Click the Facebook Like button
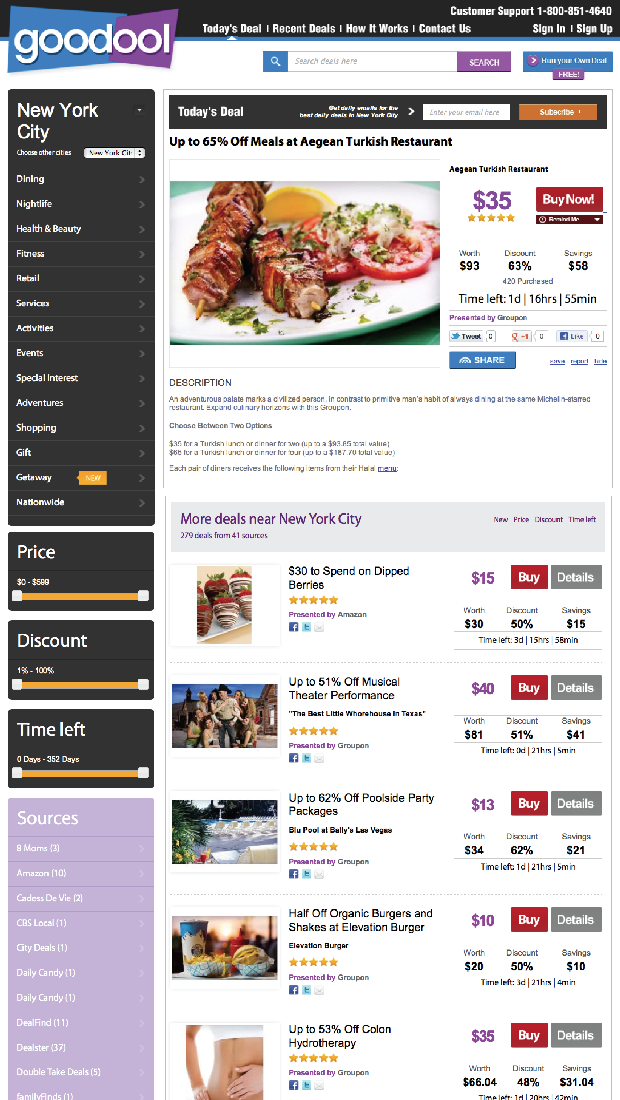 pyautogui.click(x=572, y=337)
